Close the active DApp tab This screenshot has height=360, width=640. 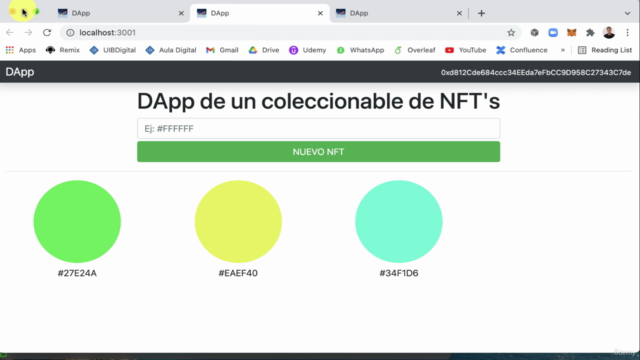pos(320,13)
